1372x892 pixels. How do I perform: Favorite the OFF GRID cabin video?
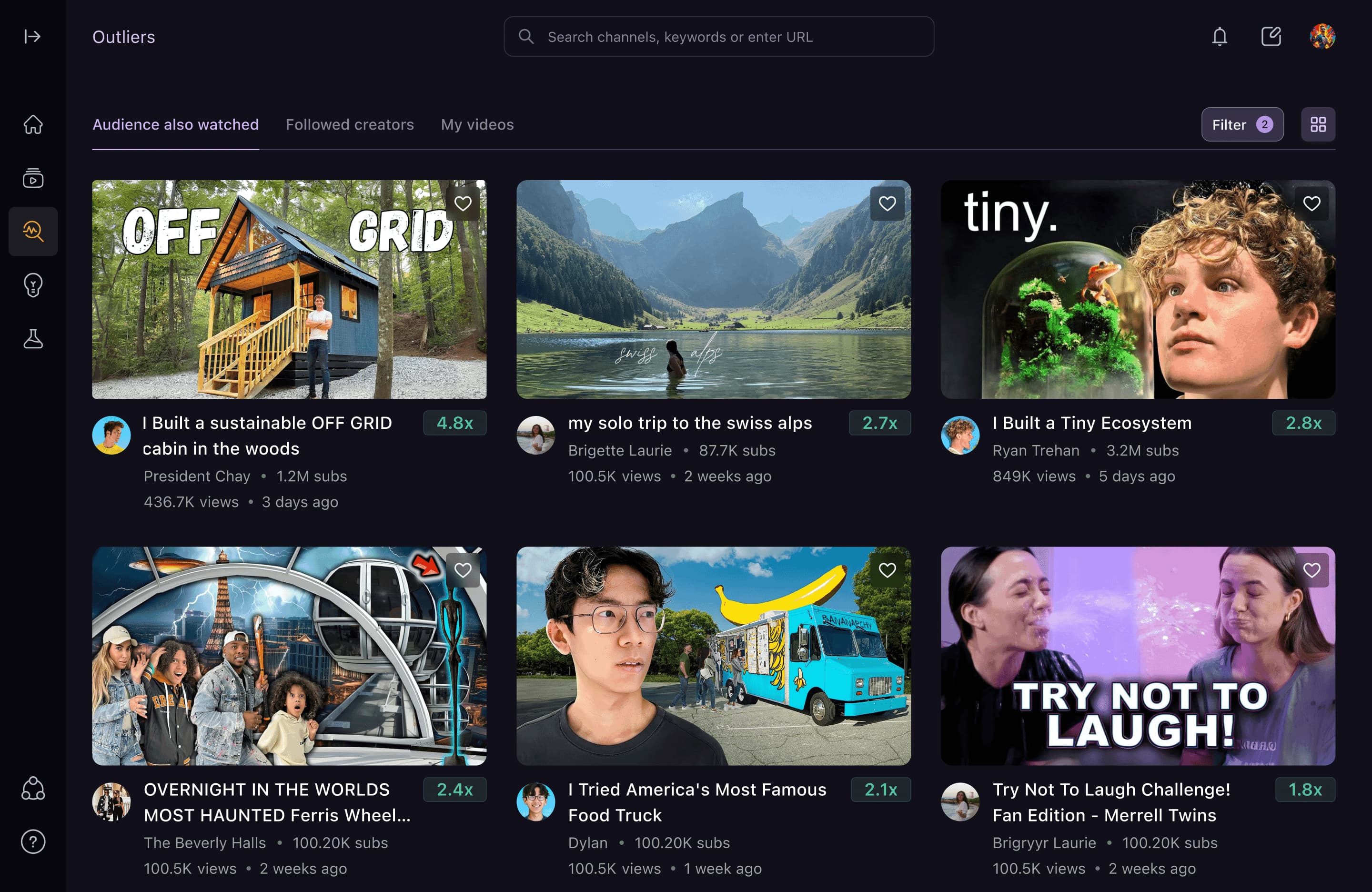463,203
